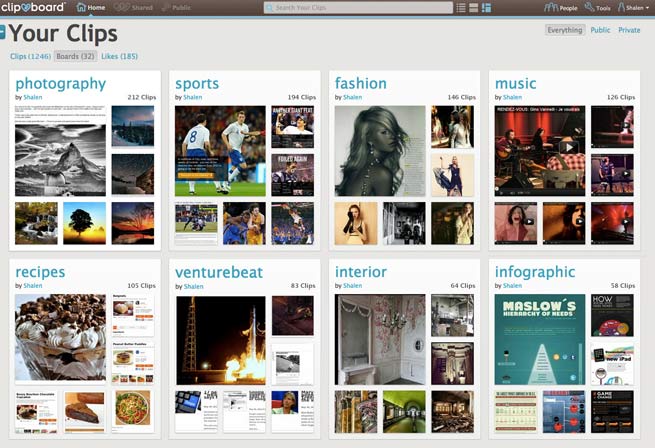Image resolution: width=655 pixels, height=448 pixels.
Task: Open the chocolate cake slice thumbnail
Action: pos(84,412)
